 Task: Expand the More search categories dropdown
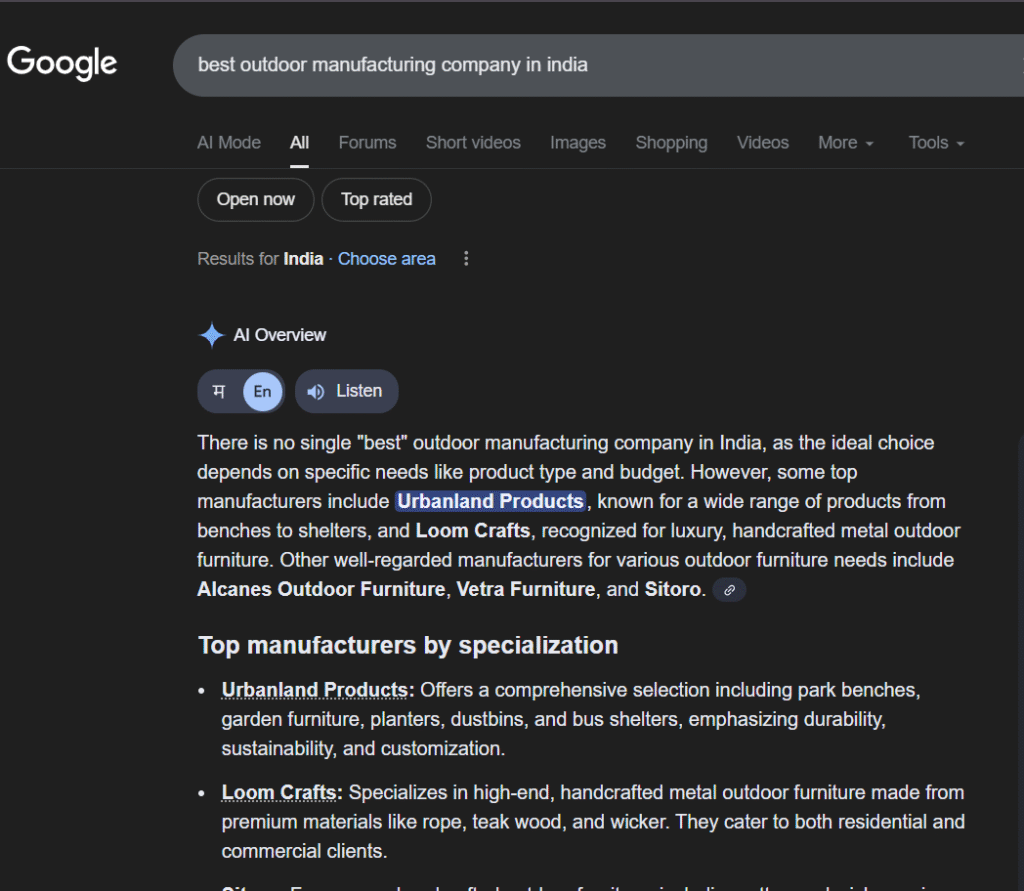coord(845,143)
